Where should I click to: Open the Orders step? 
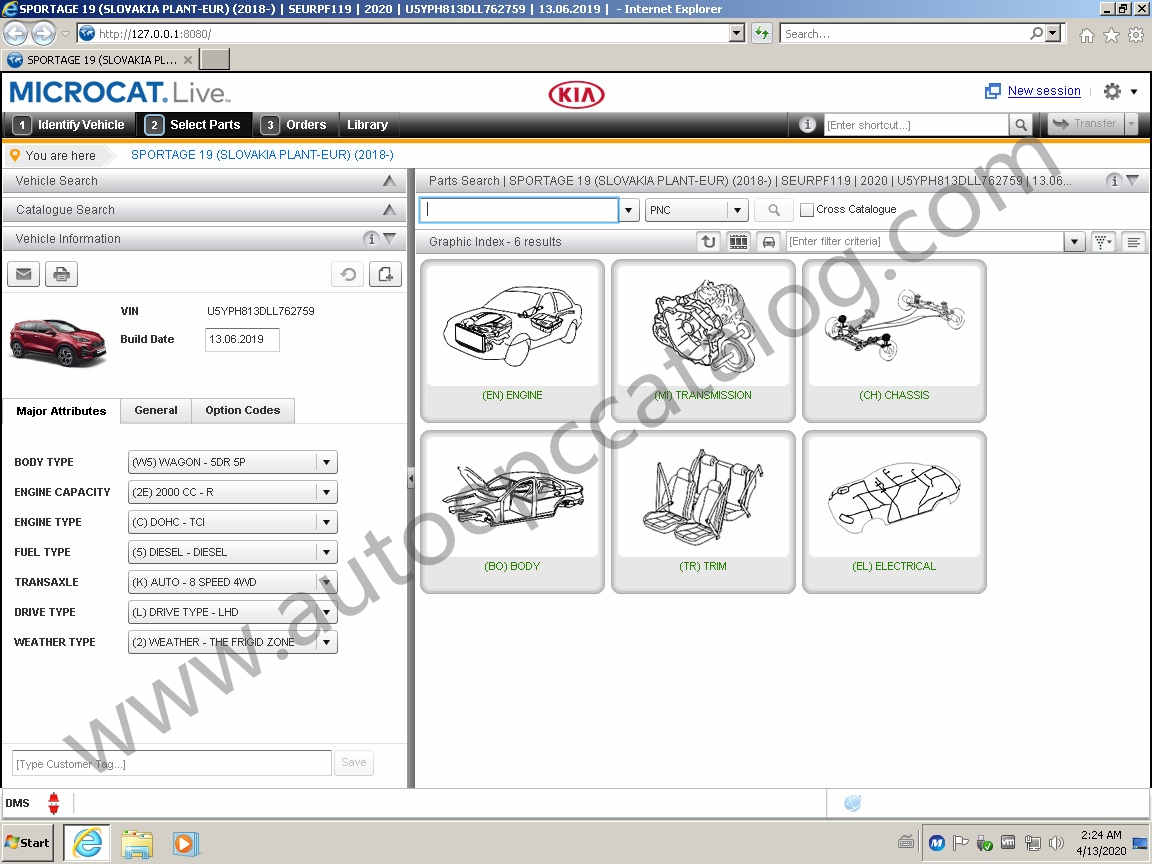pyautogui.click(x=295, y=125)
